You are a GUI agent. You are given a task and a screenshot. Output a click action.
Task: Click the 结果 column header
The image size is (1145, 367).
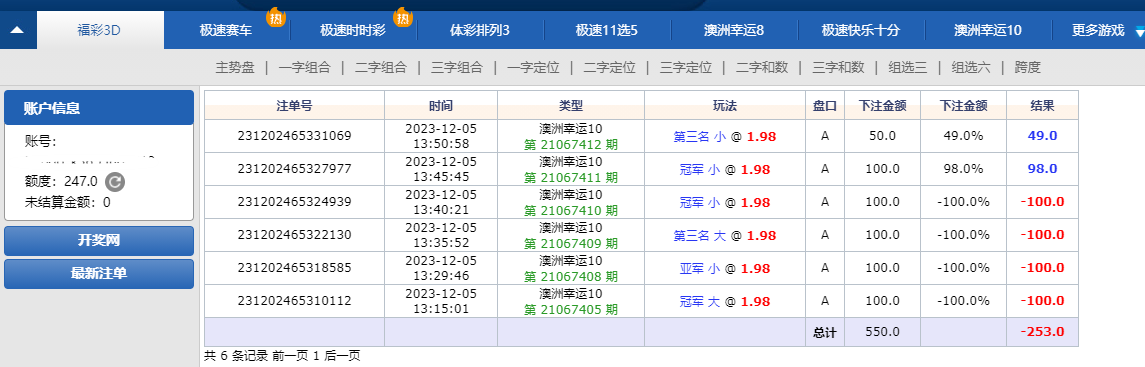(x=1042, y=106)
